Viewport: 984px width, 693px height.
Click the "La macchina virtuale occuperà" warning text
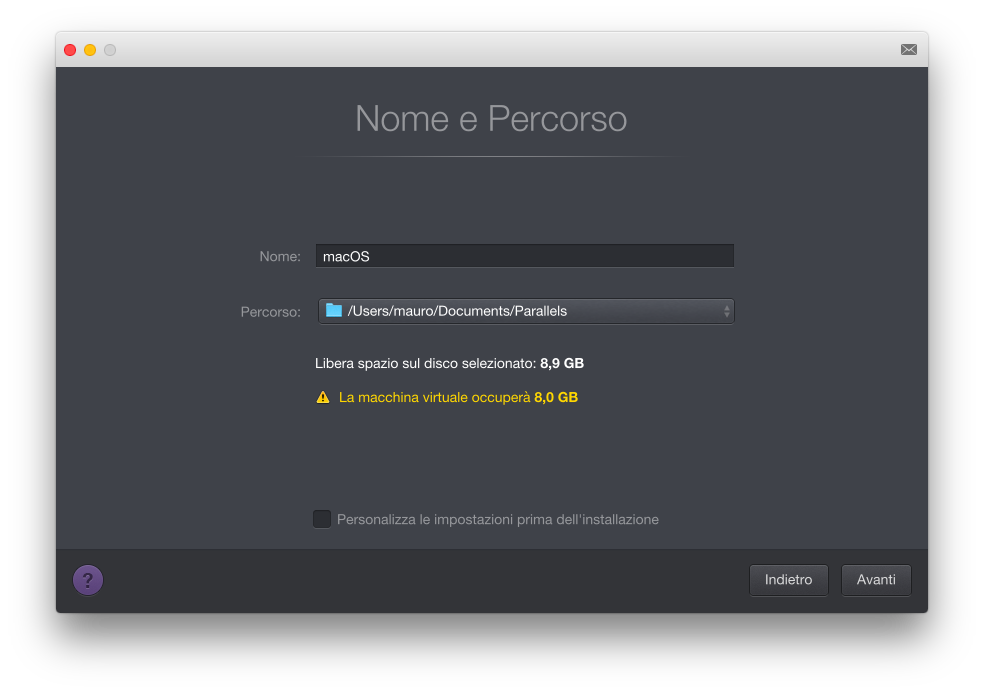(434, 397)
